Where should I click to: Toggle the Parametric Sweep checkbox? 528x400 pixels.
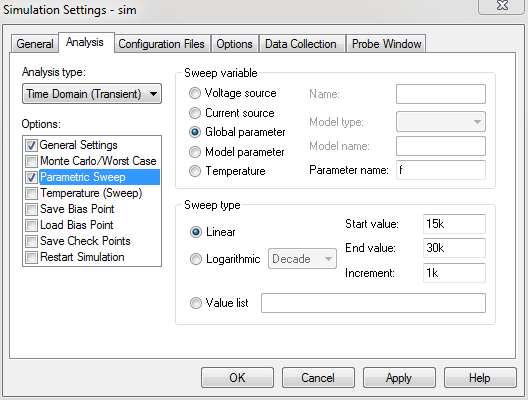pos(31,177)
